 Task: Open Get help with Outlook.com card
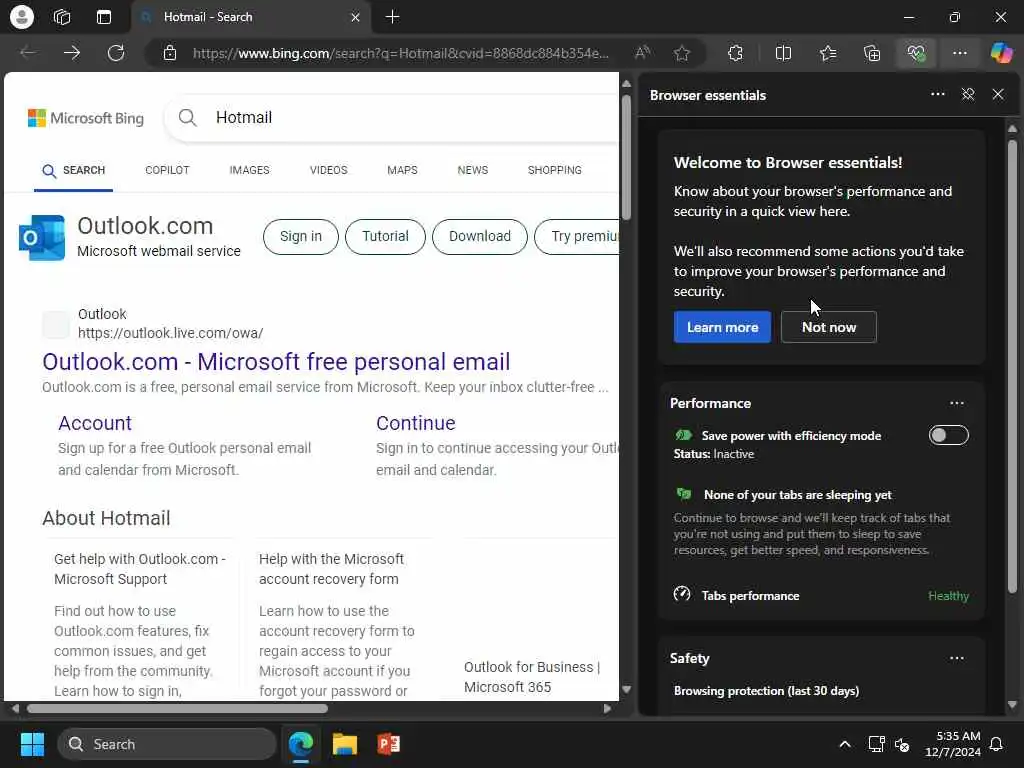coord(140,569)
